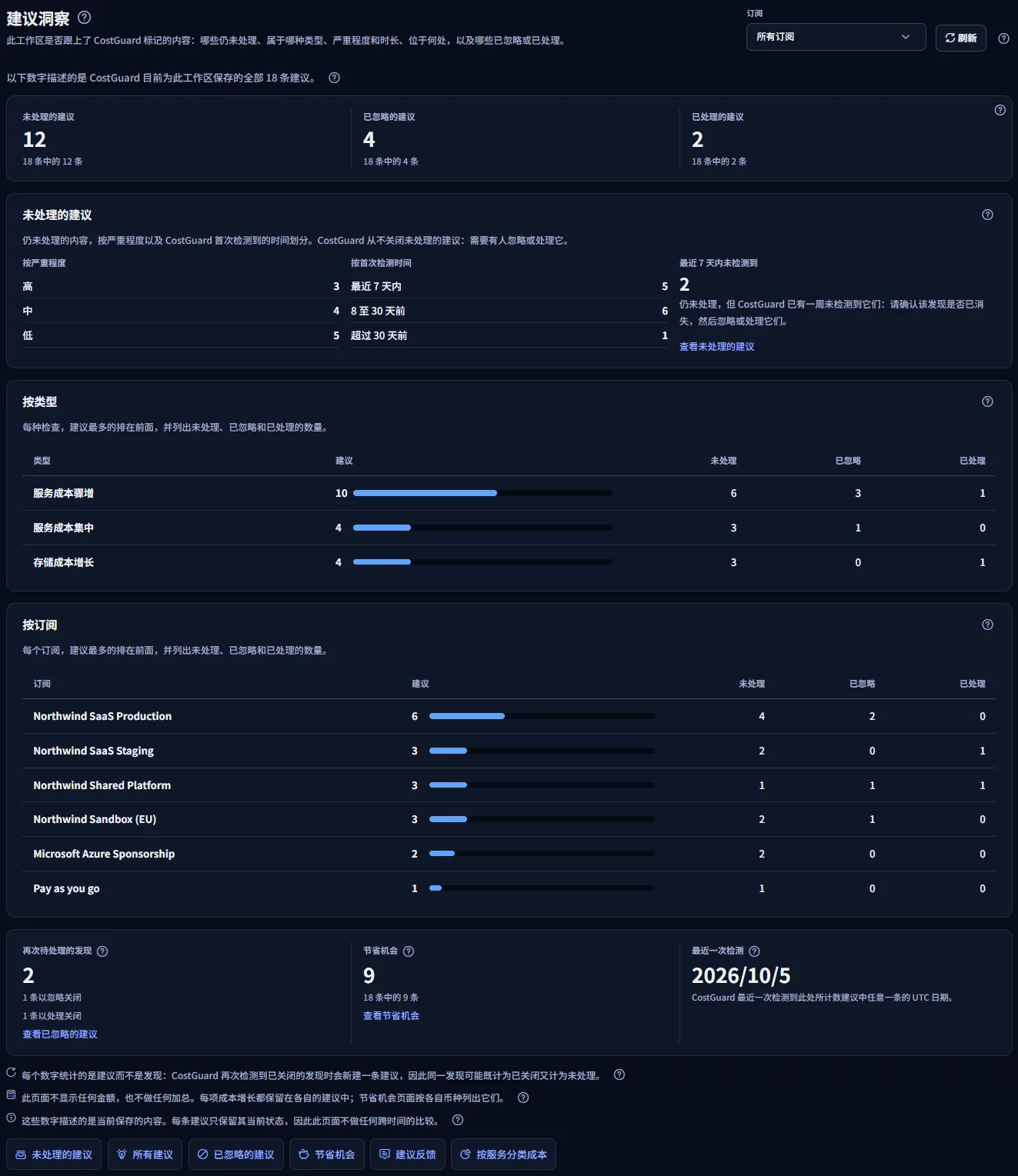Open 按服务分类成本 bottom navigation button
This screenshot has width=1018, height=1176.
tap(503, 1154)
